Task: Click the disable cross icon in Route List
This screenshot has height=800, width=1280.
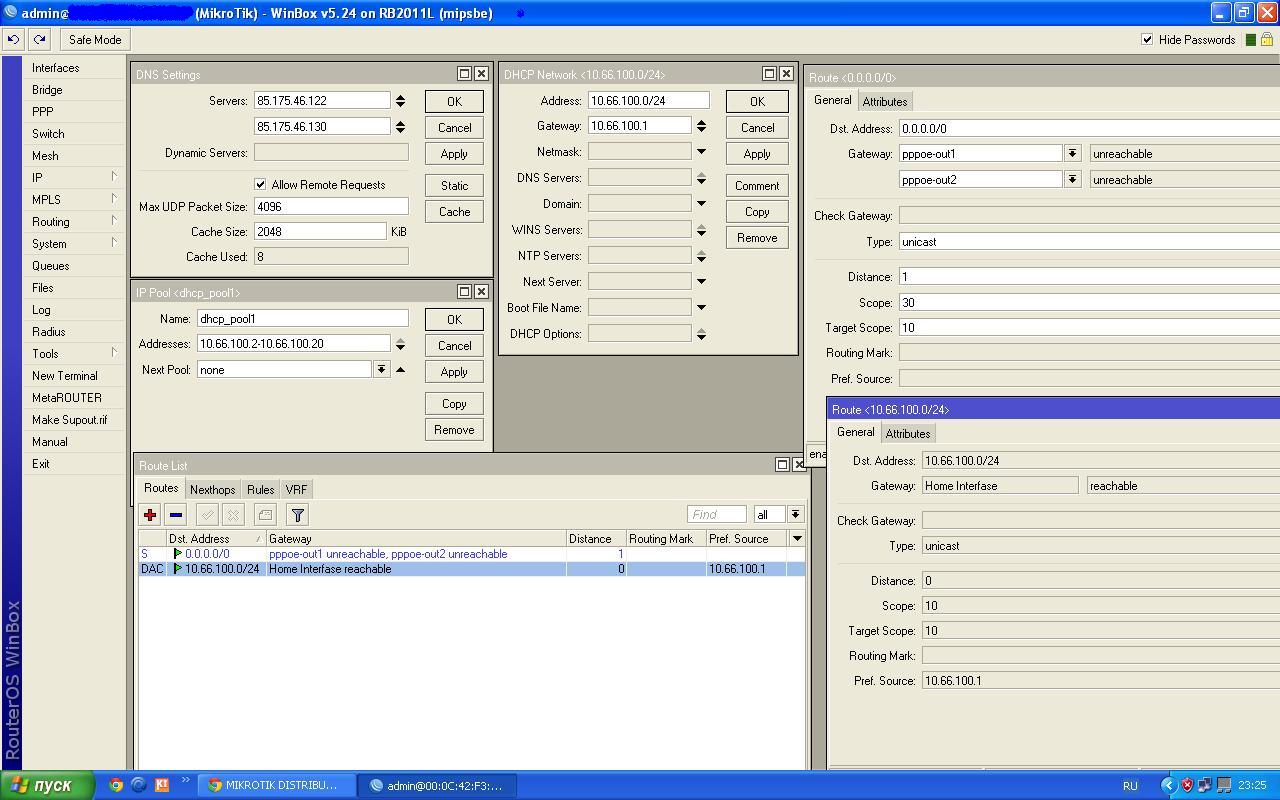Action: (233, 514)
